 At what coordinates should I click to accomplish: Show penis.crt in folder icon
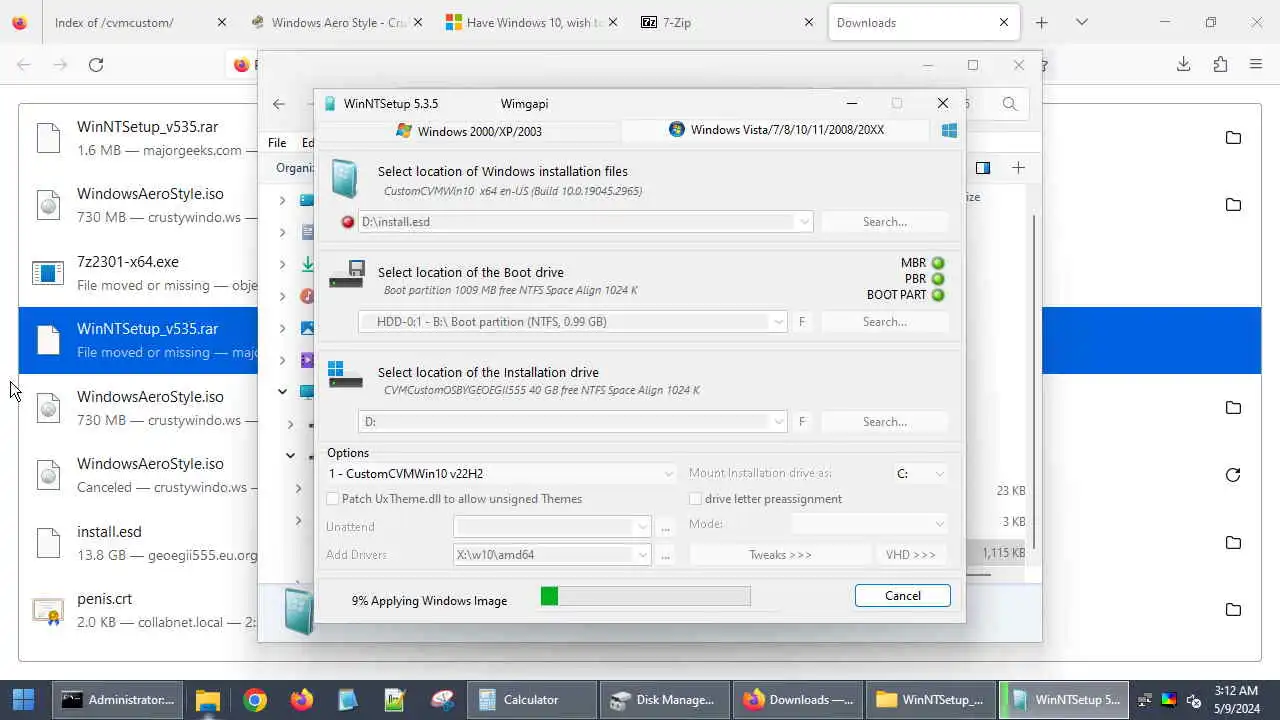tap(1233, 609)
